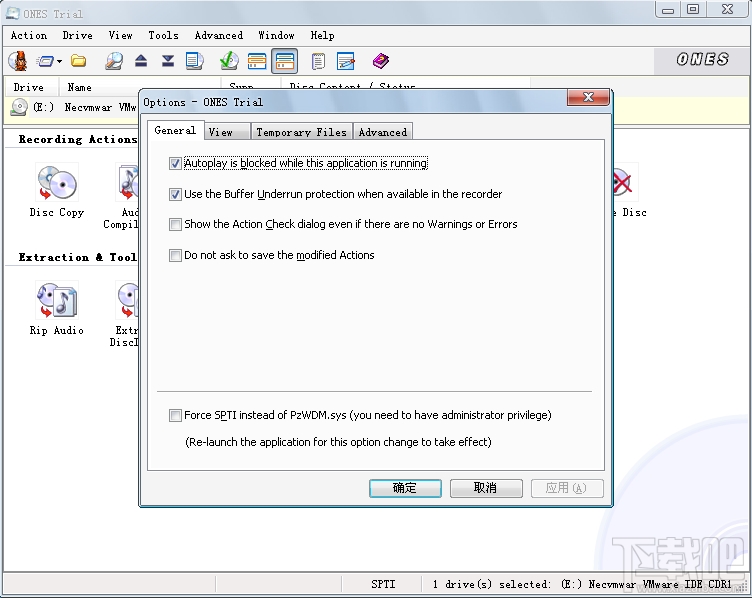Open the Action menu

click(x=29, y=35)
